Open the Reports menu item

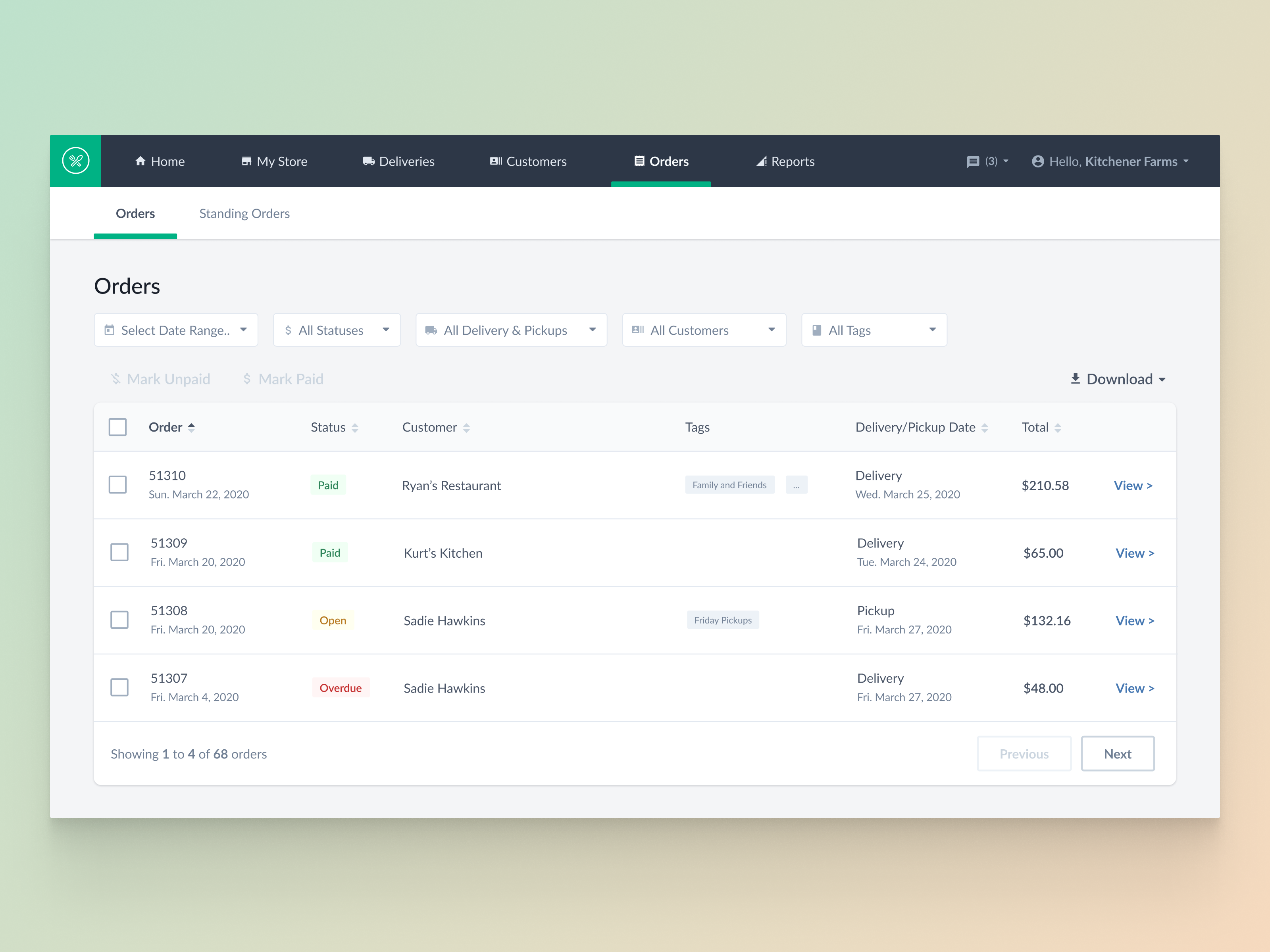pos(785,162)
